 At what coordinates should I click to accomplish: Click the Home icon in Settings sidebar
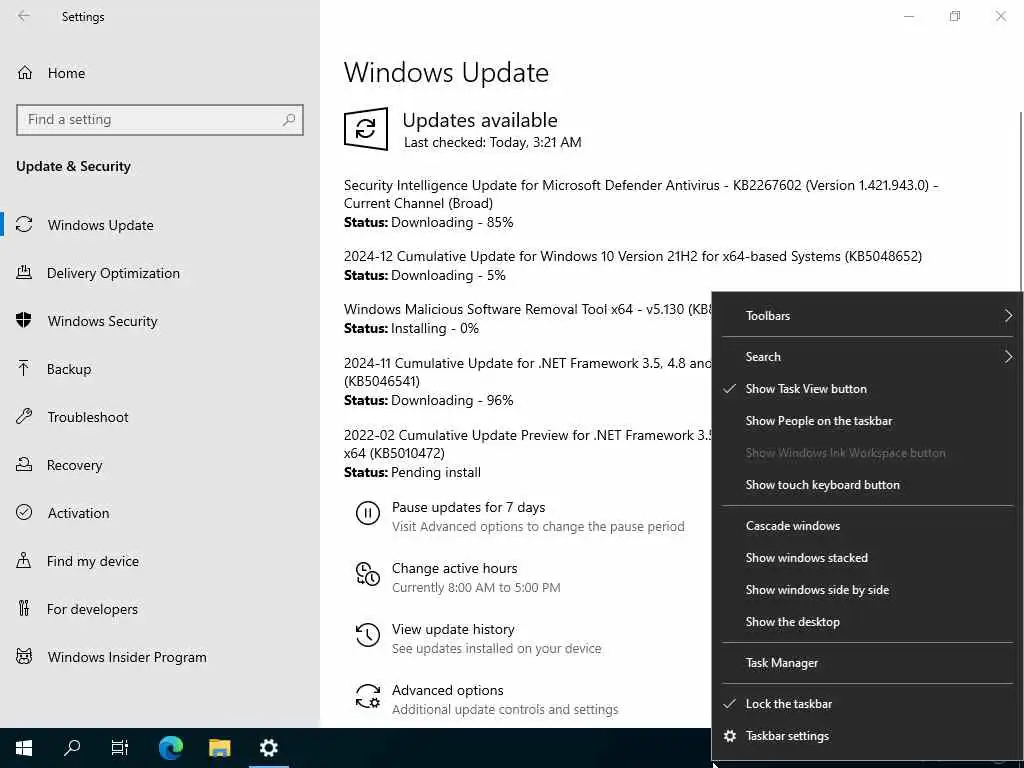tap(25, 72)
